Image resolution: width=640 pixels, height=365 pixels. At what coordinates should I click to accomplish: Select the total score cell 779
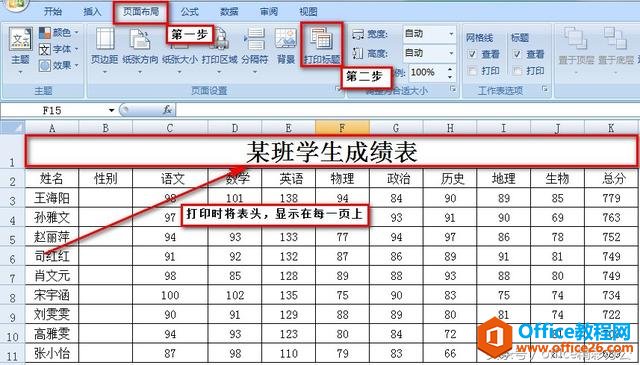pyautogui.click(x=611, y=198)
